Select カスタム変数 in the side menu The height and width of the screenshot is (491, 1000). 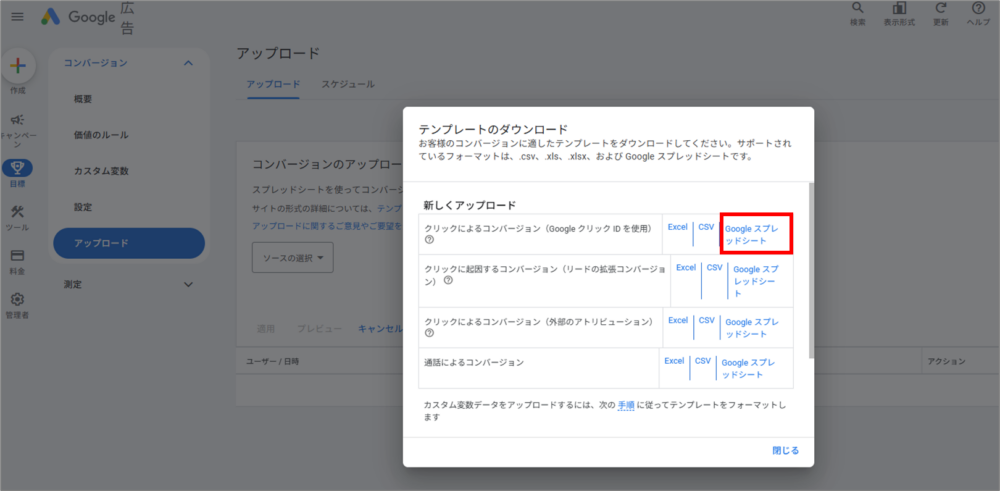pos(101,171)
